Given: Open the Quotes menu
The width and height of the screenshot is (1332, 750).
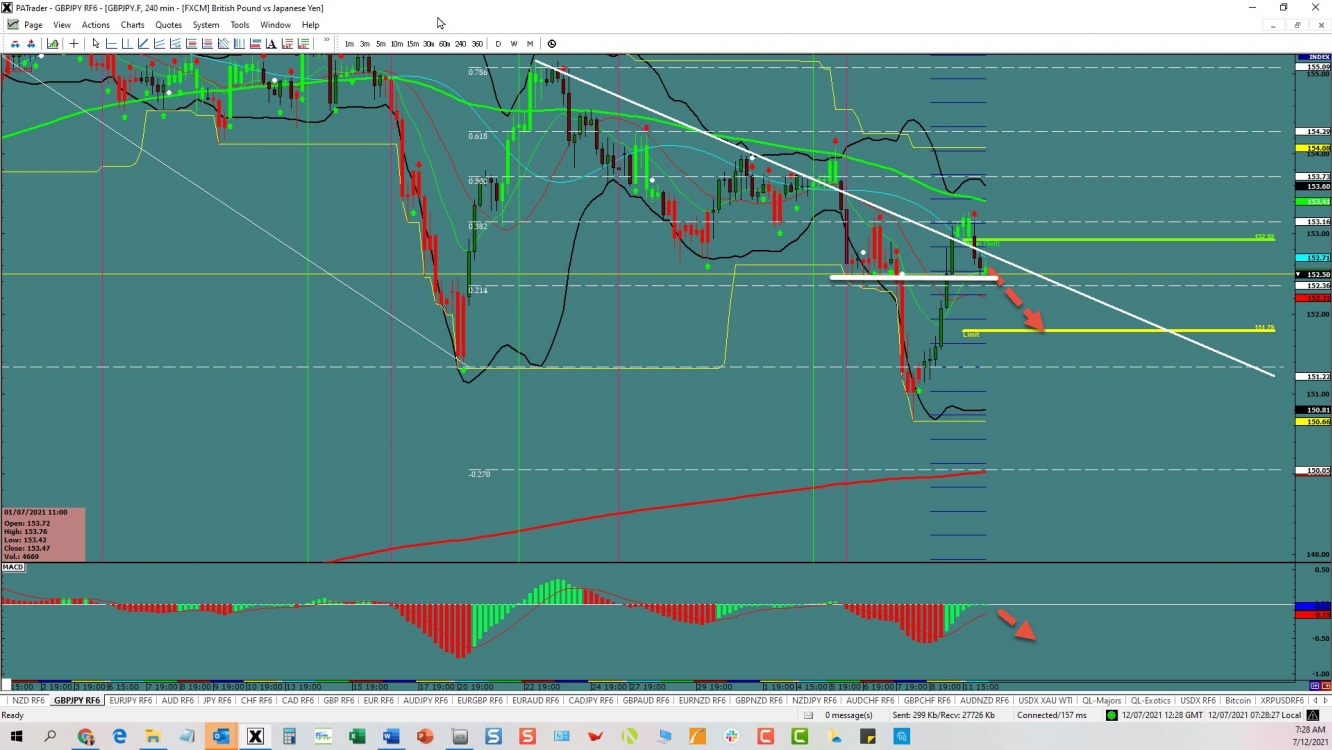Looking at the screenshot, I should pos(168,25).
